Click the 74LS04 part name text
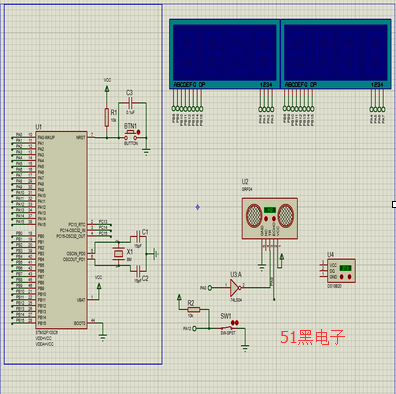This screenshot has height=394, width=396. tap(236, 300)
